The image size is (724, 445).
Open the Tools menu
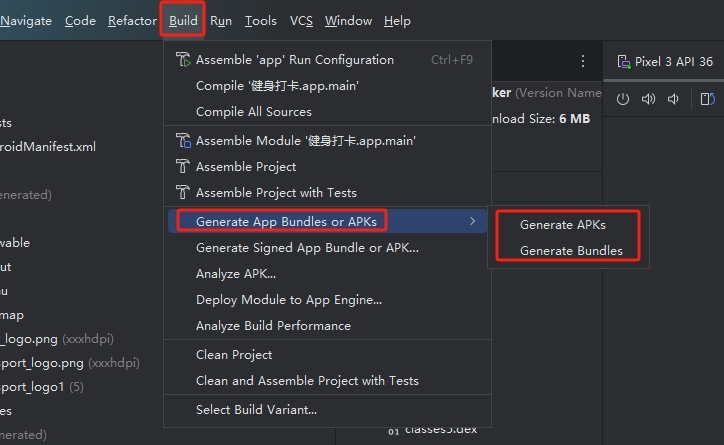pos(260,21)
